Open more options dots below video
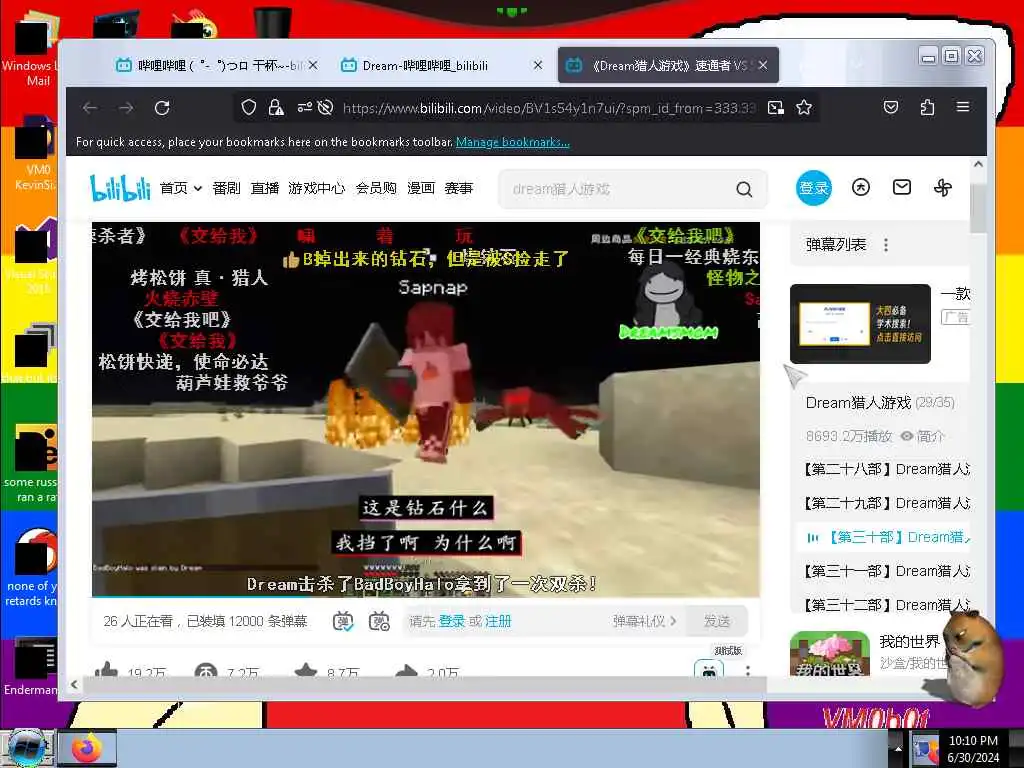Image resolution: width=1024 pixels, height=768 pixels. click(x=748, y=671)
